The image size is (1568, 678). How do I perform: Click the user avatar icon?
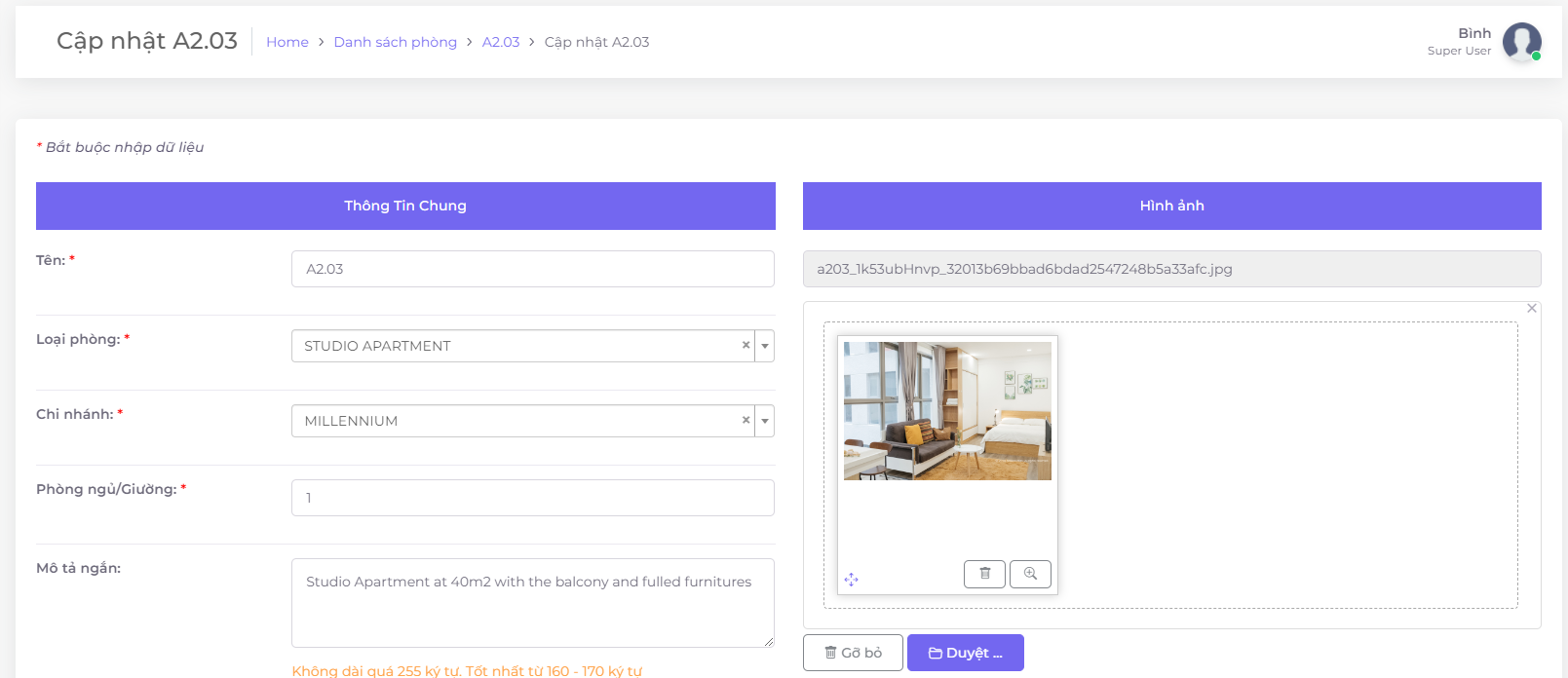point(1521,42)
